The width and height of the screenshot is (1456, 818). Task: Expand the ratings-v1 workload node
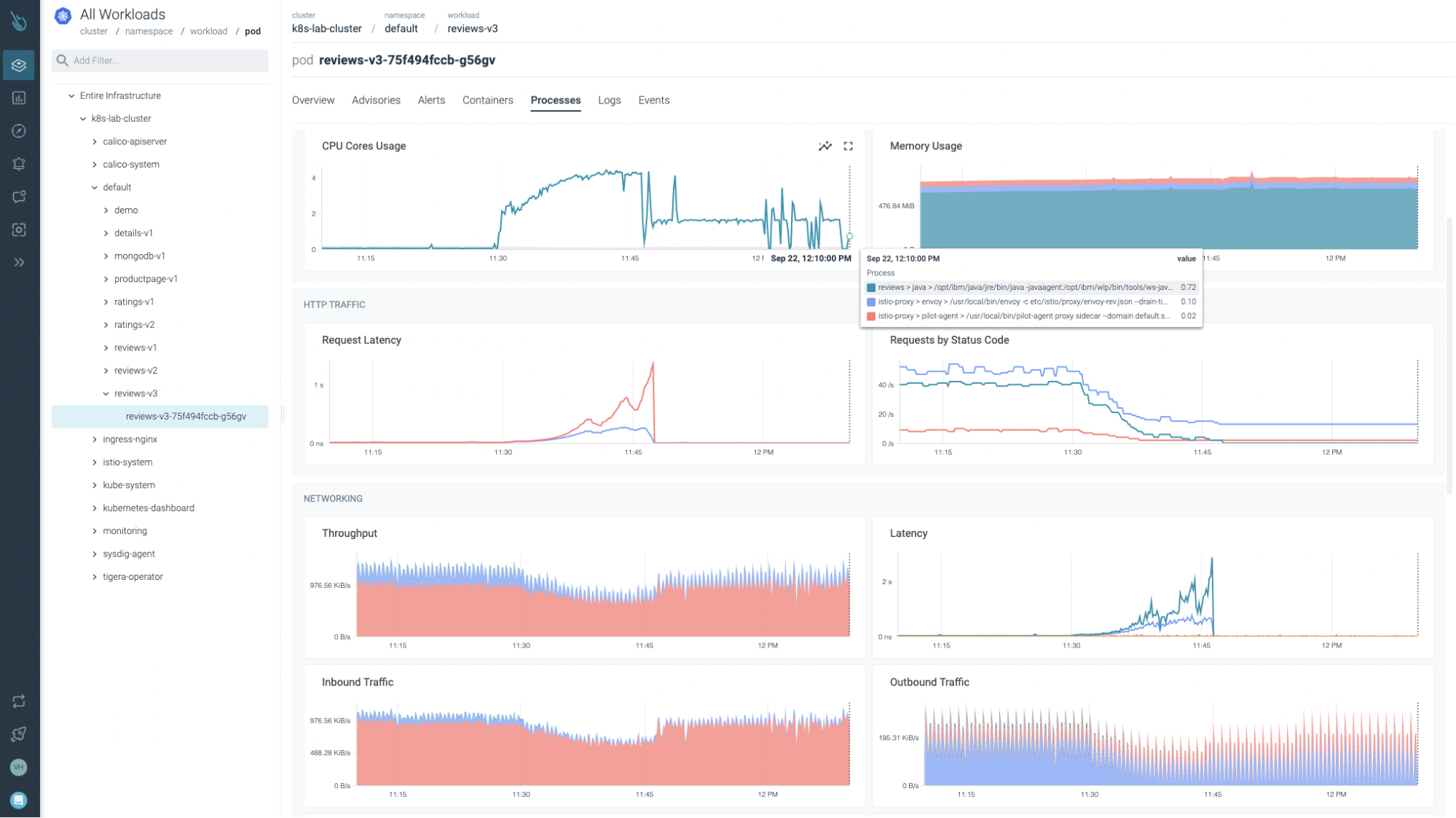pos(106,302)
